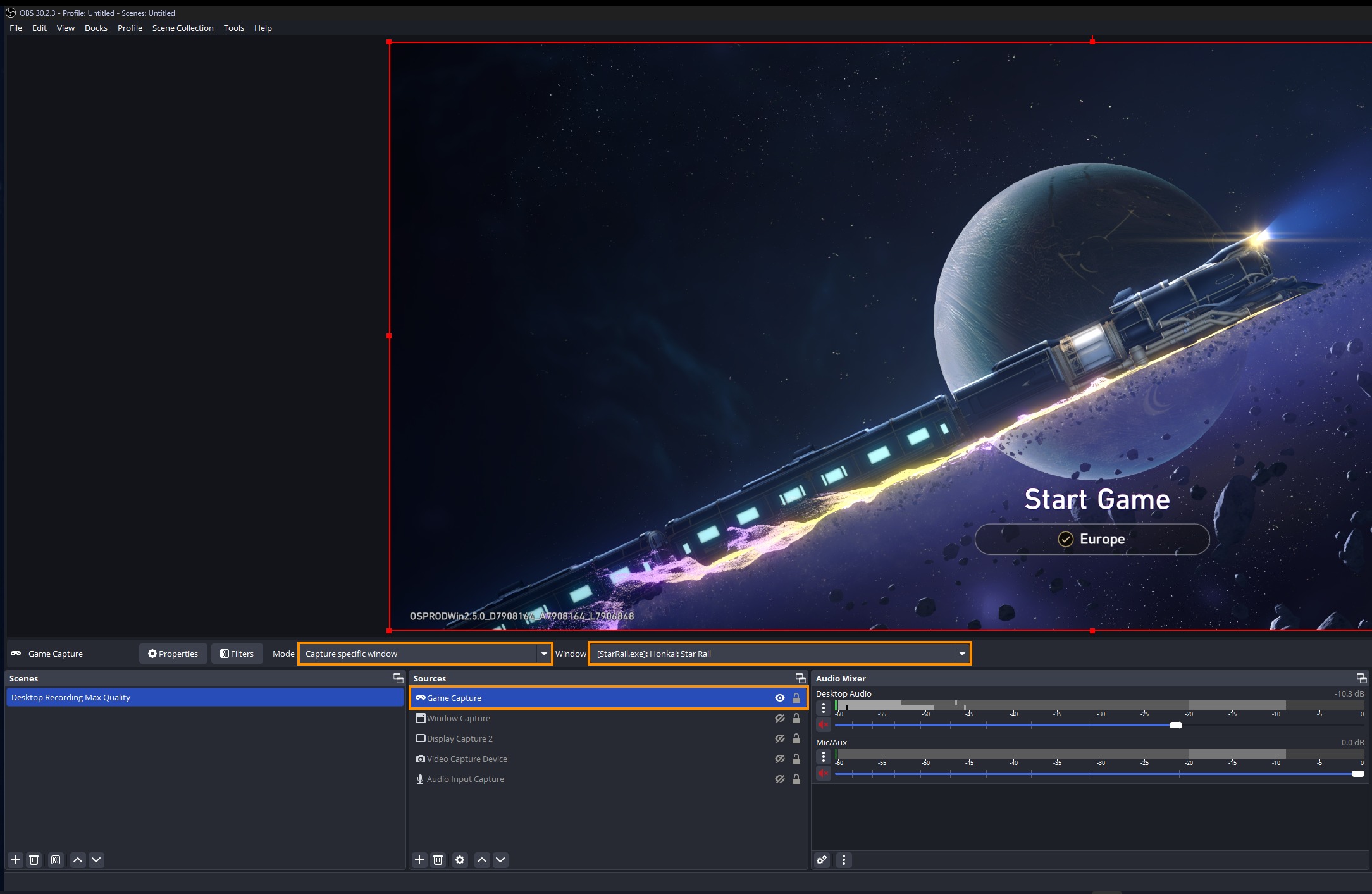The width and height of the screenshot is (1372, 894).
Task: Click the Start Game text in preview
Action: (1097, 499)
